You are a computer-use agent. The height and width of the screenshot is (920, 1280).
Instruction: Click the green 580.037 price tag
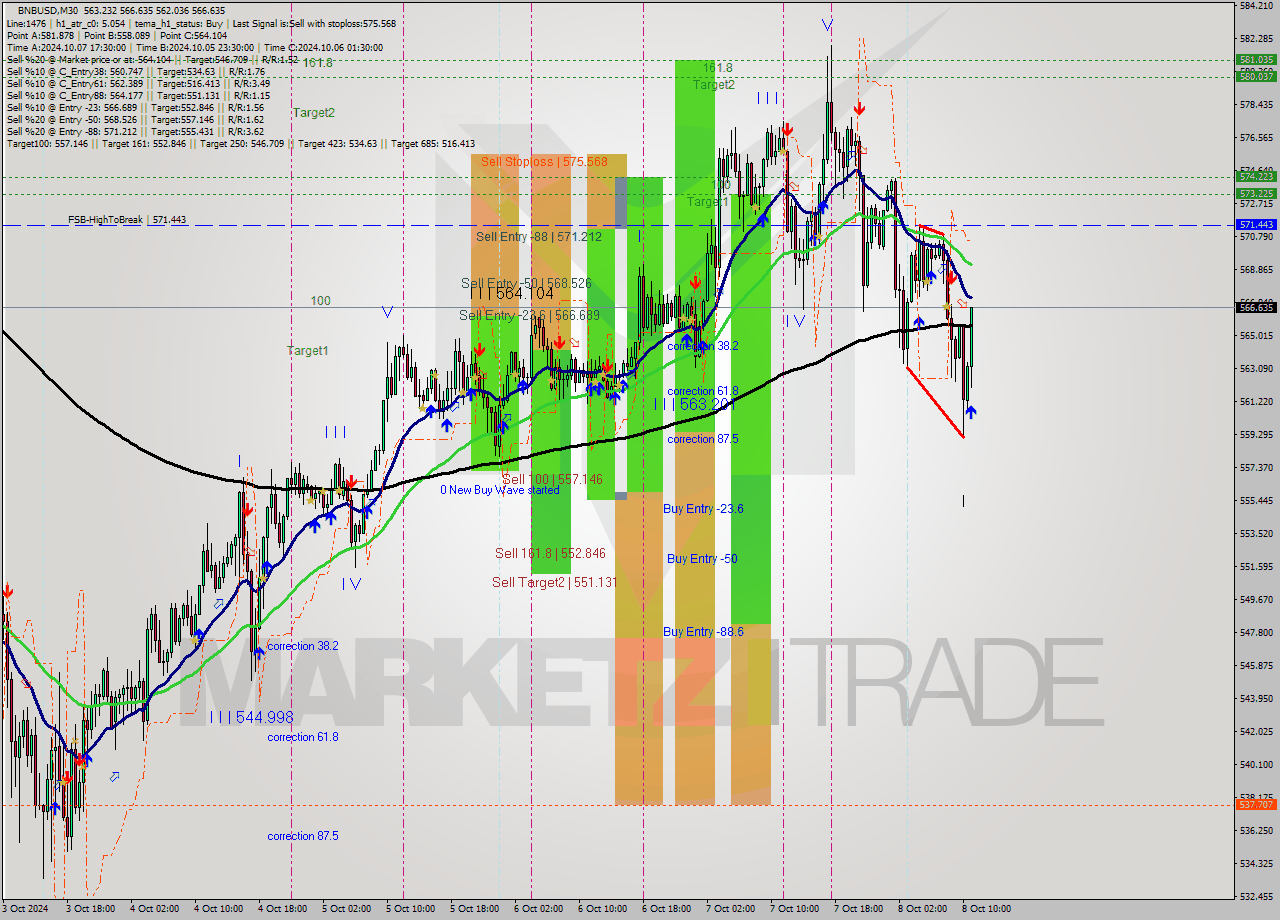click(x=1256, y=76)
